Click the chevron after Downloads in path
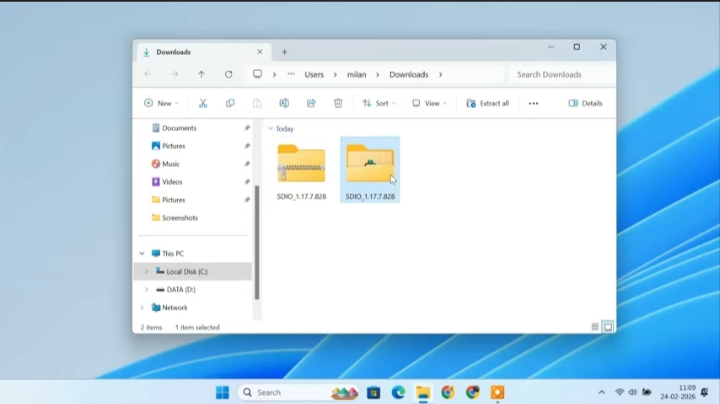Image resolution: width=720 pixels, height=404 pixels. pos(440,74)
